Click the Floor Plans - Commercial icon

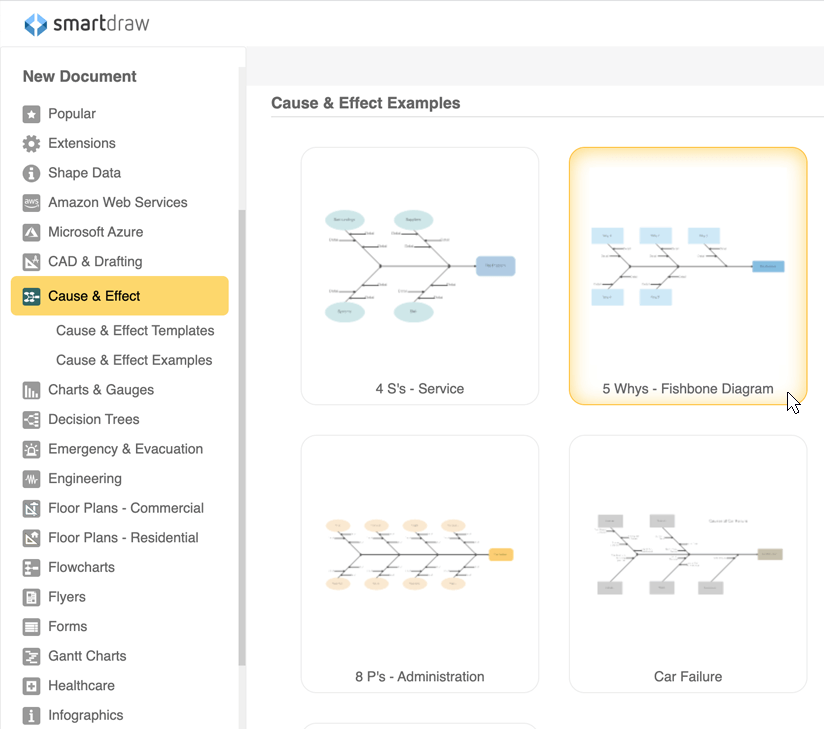point(32,508)
